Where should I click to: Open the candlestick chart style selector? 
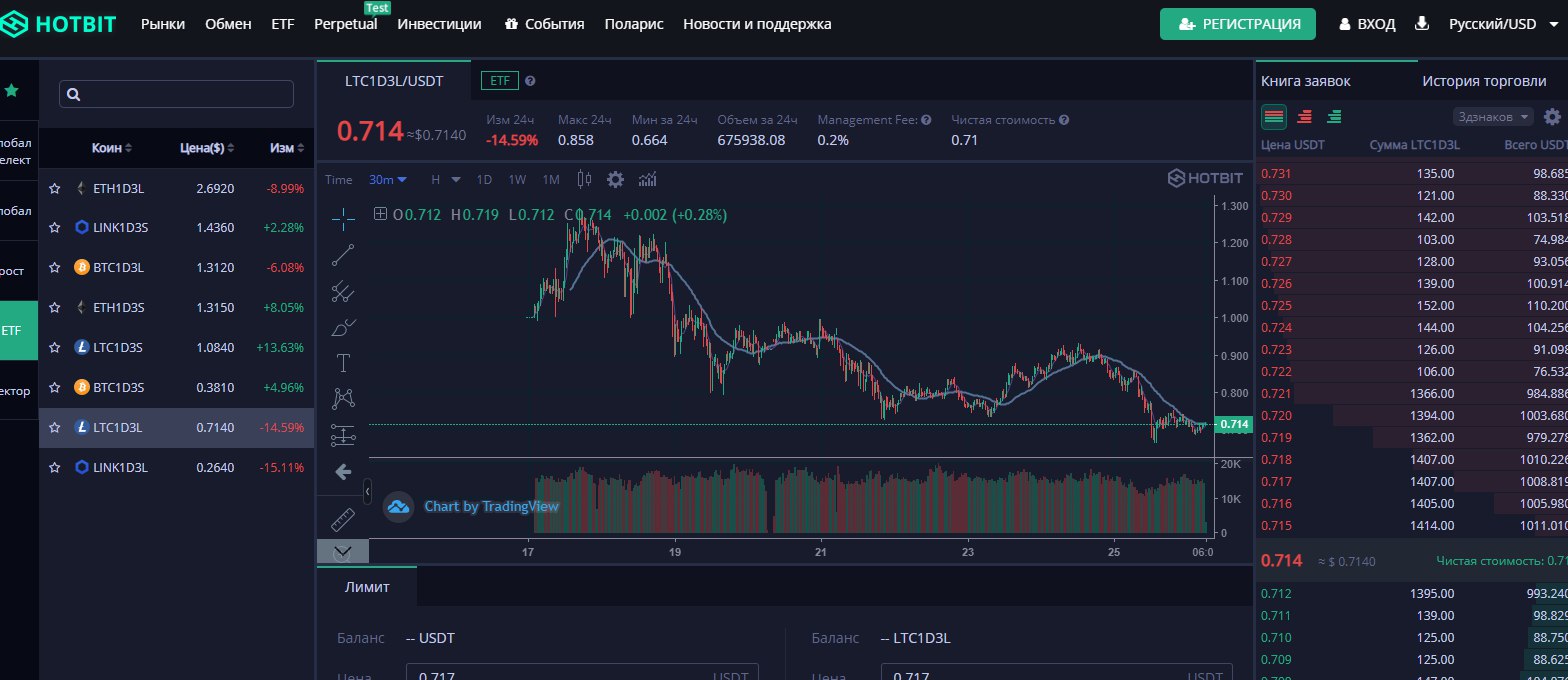(x=585, y=180)
